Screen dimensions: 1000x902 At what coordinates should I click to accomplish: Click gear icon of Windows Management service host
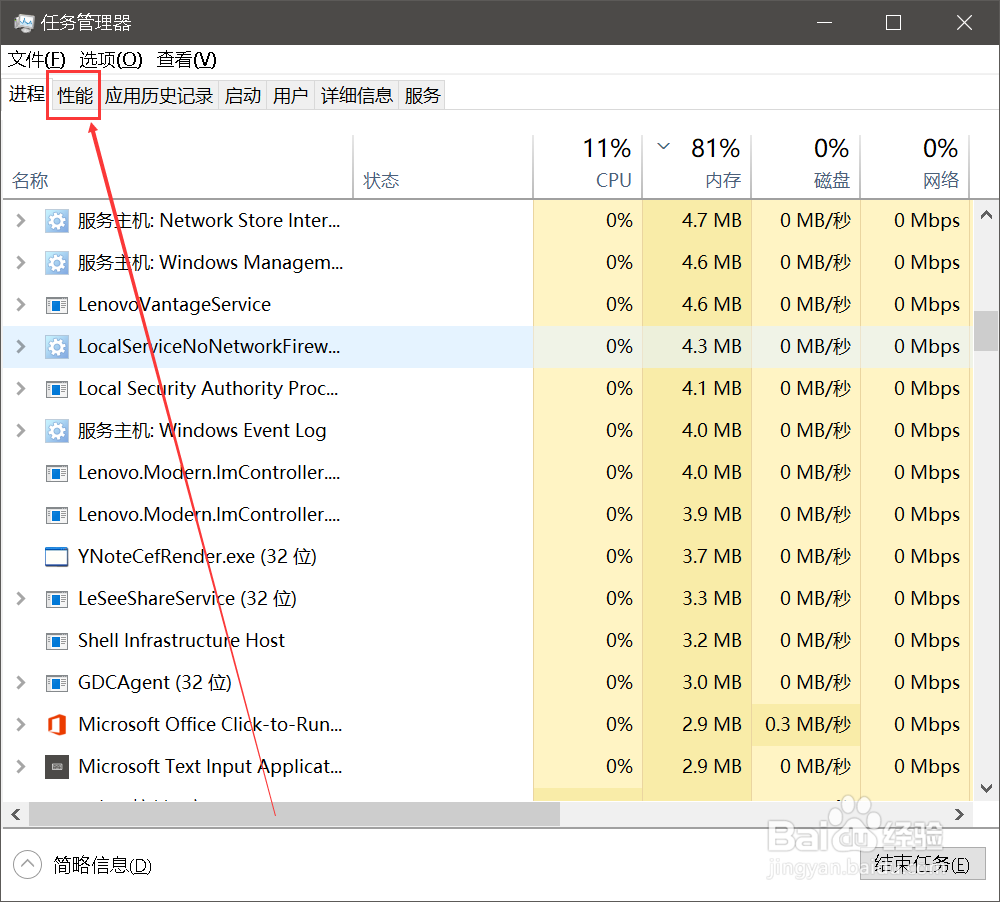(x=57, y=263)
